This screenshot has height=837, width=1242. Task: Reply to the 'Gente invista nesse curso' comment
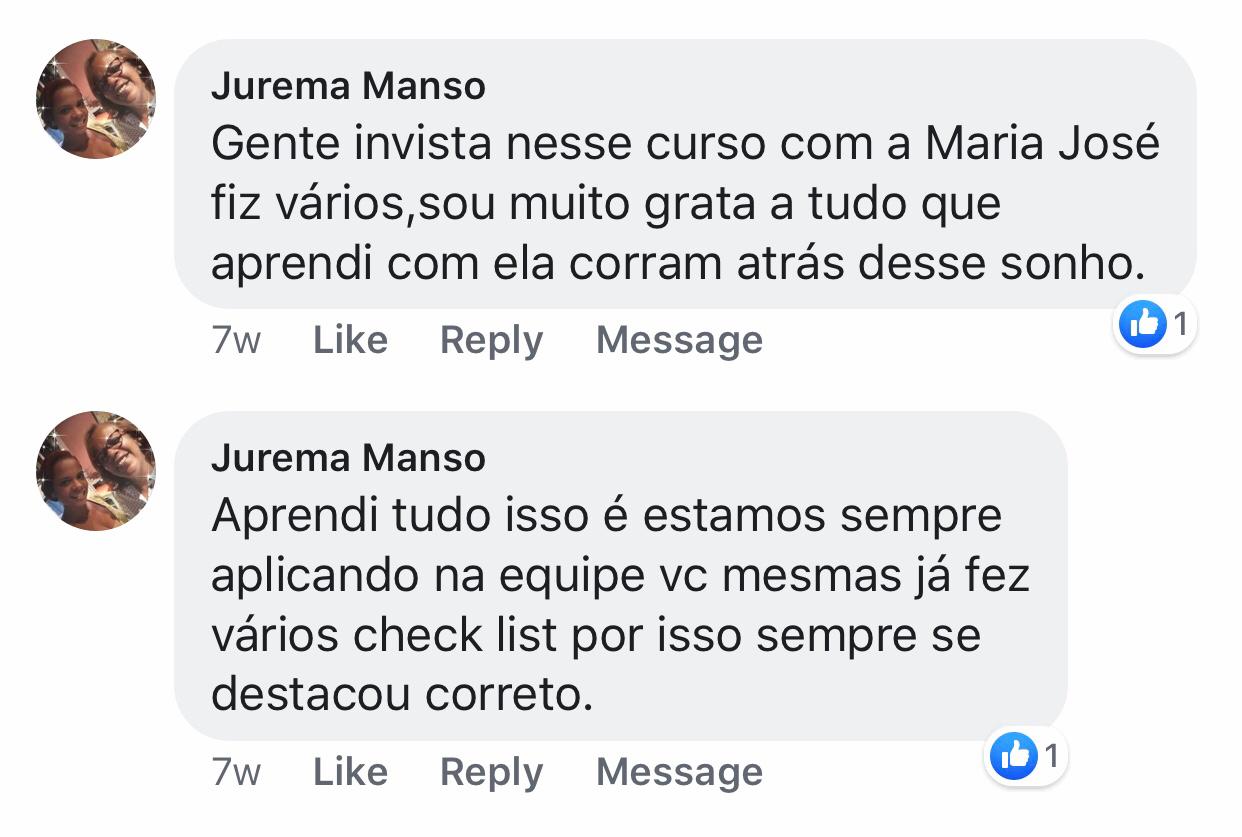(x=491, y=342)
